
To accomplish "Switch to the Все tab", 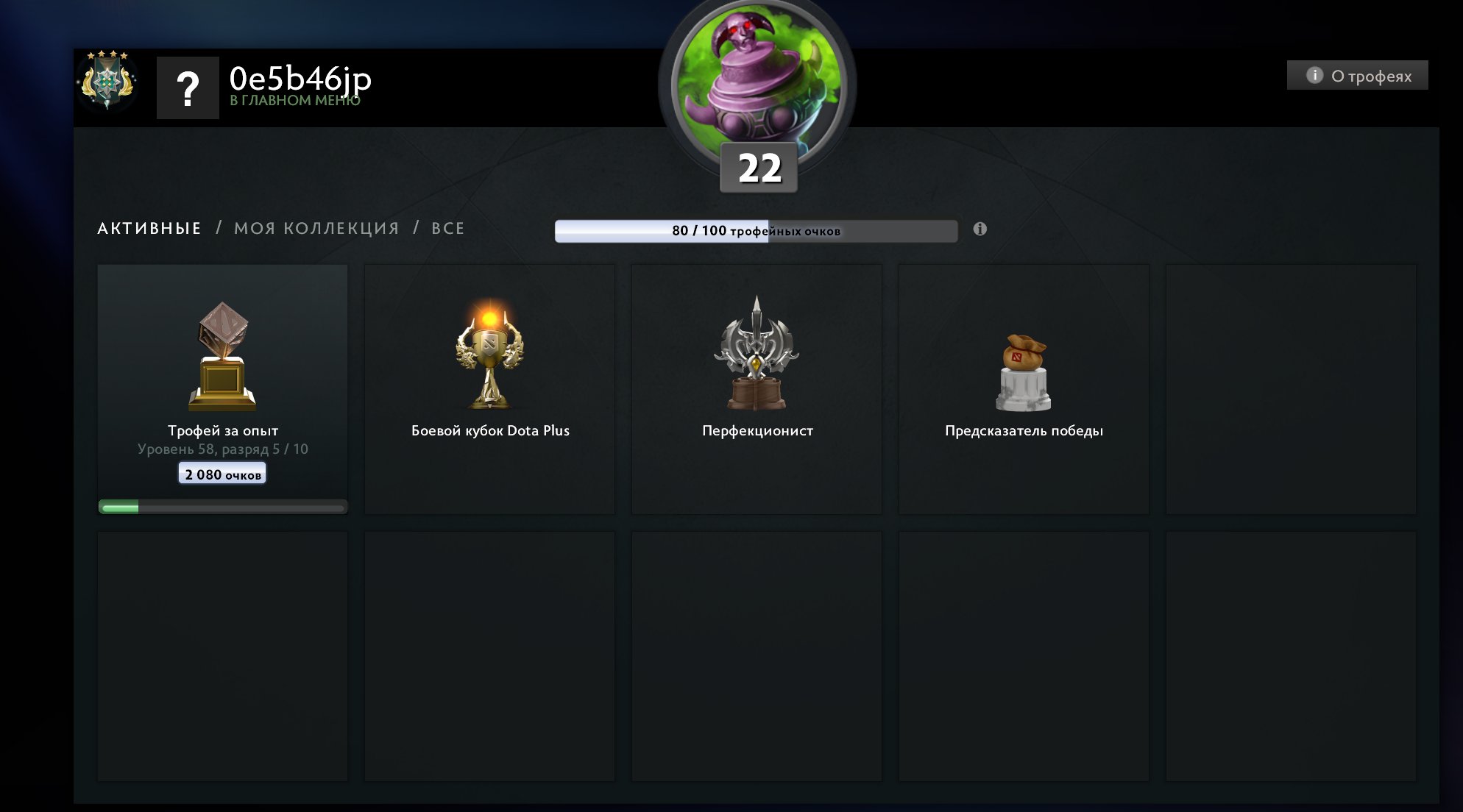I will pyautogui.click(x=447, y=228).
